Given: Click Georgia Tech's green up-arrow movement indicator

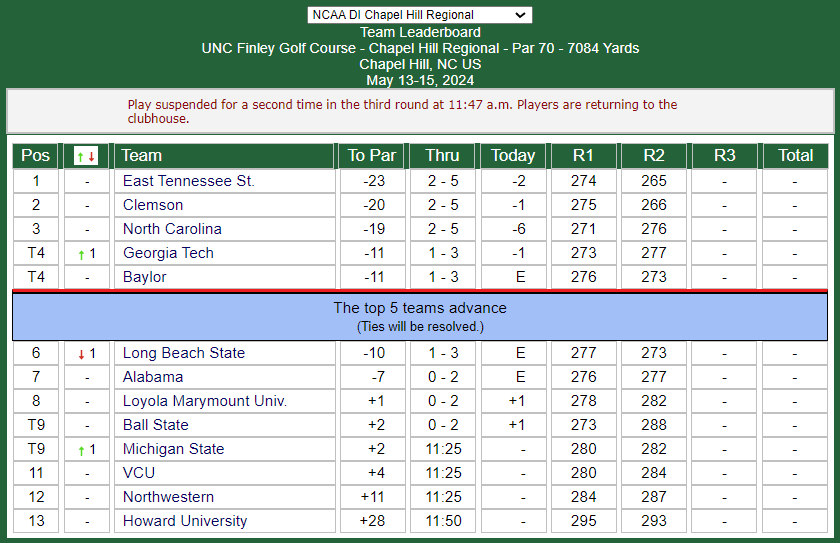Looking at the screenshot, I should coord(81,254).
